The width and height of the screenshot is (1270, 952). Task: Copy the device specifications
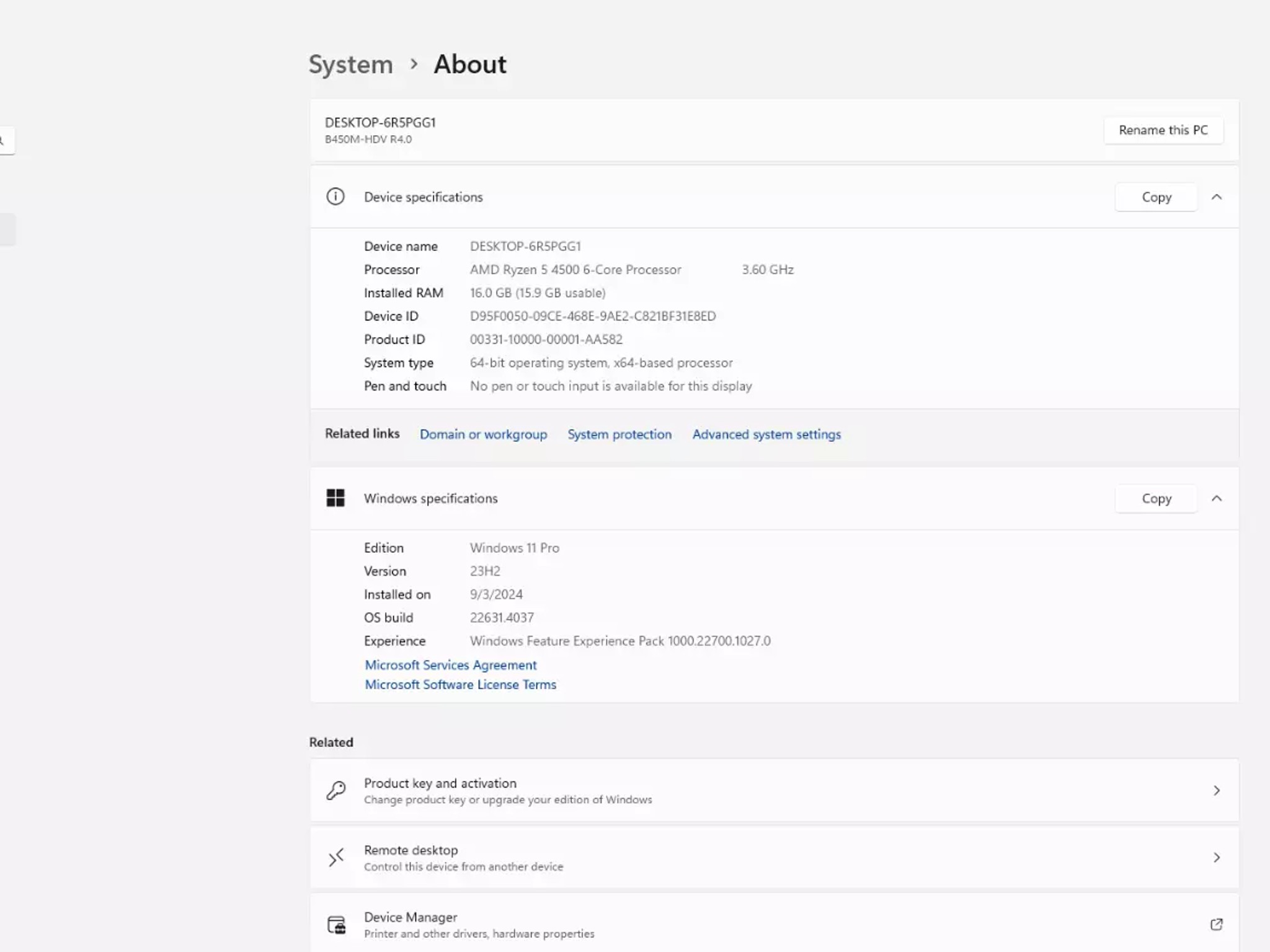pos(1156,197)
